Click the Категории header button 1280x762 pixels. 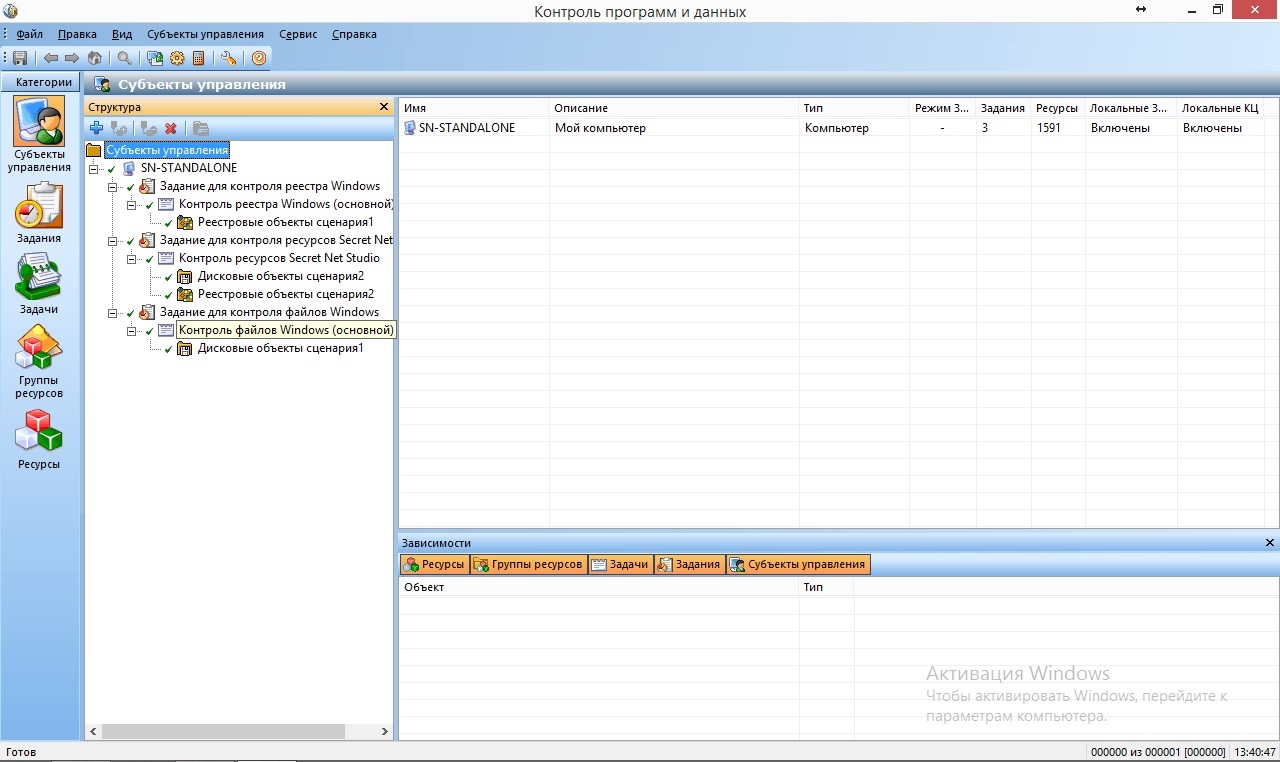pos(43,82)
